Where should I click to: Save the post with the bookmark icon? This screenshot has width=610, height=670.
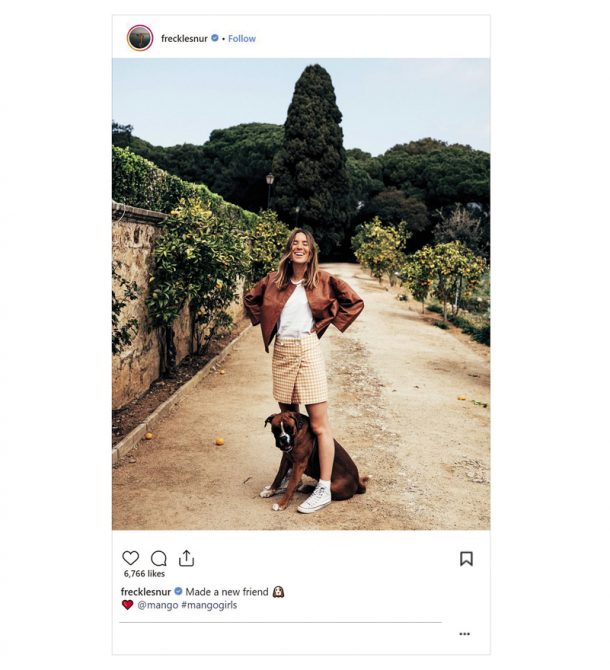point(466,558)
